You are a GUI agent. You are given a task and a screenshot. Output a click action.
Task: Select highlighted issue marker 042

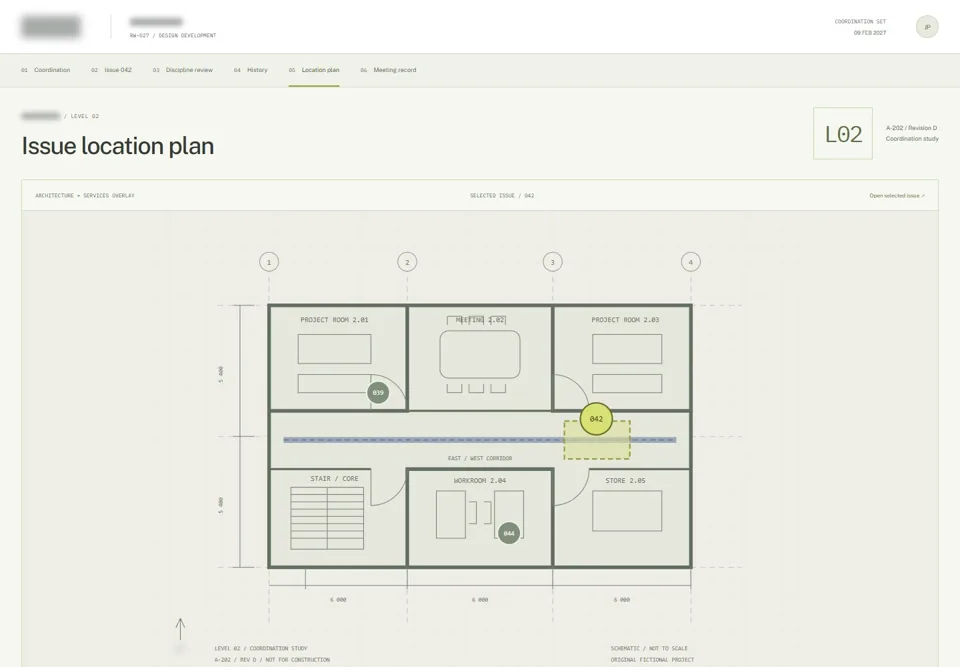[x=596, y=419]
